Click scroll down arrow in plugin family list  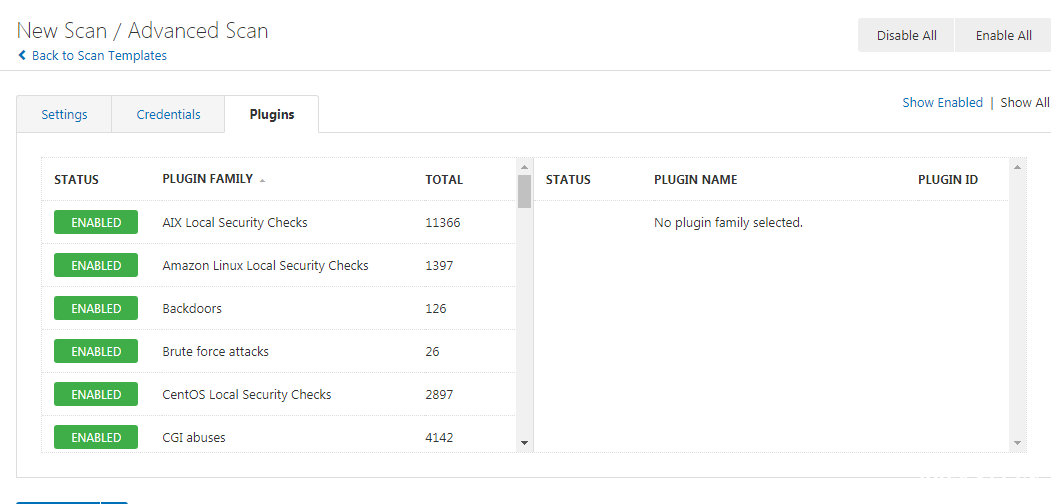point(524,442)
